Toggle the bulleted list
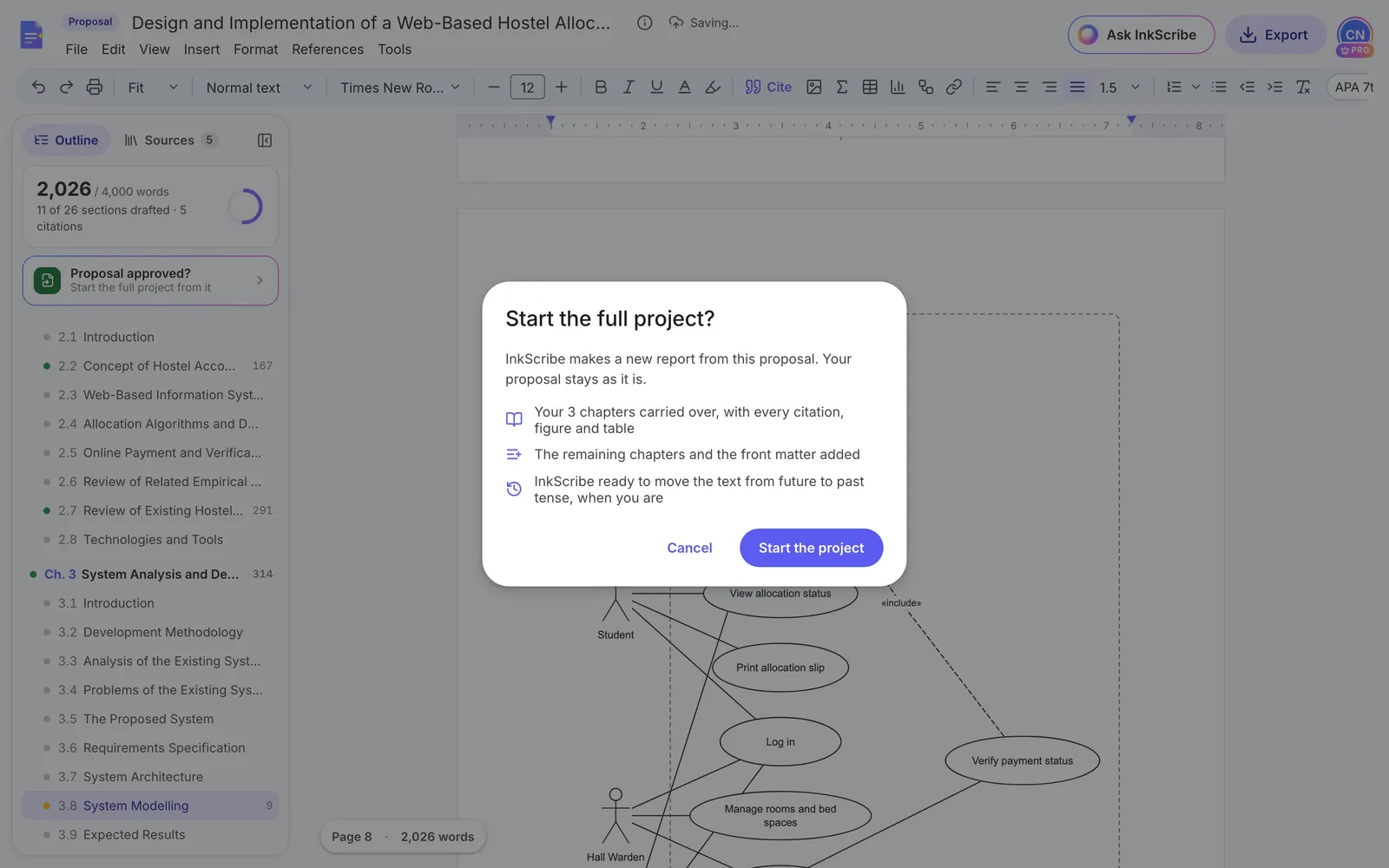Image resolution: width=1389 pixels, height=868 pixels. (x=1219, y=87)
